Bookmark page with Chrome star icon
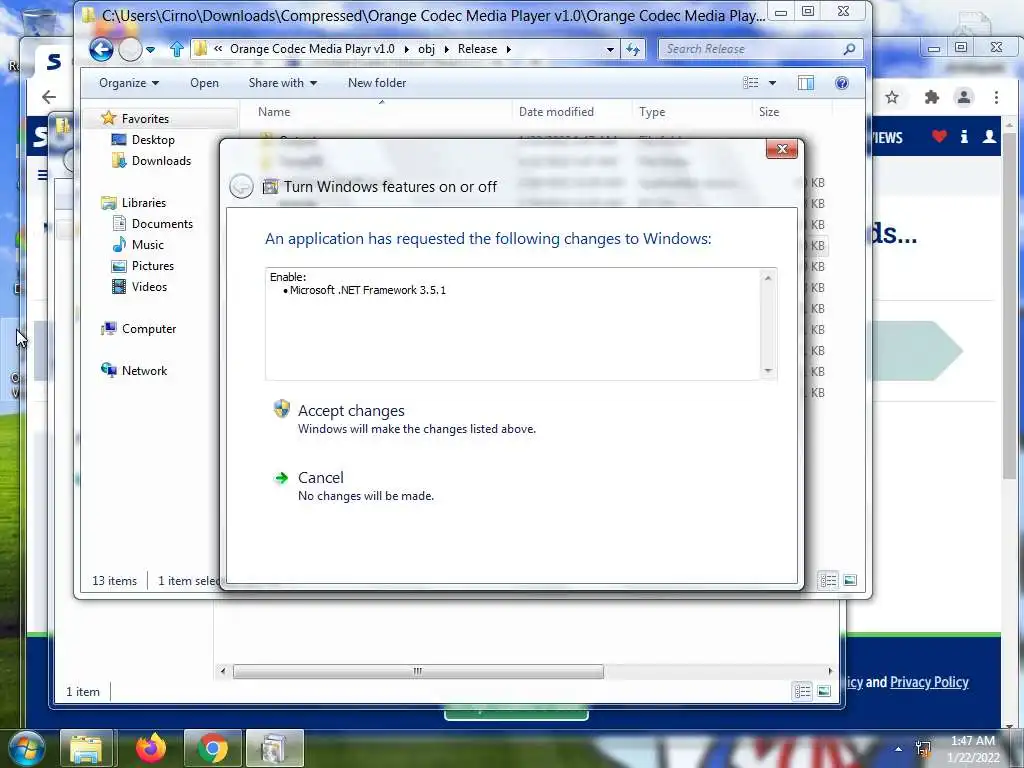Image resolution: width=1024 pixels, height=768 pixels. (x=891, y=97)
